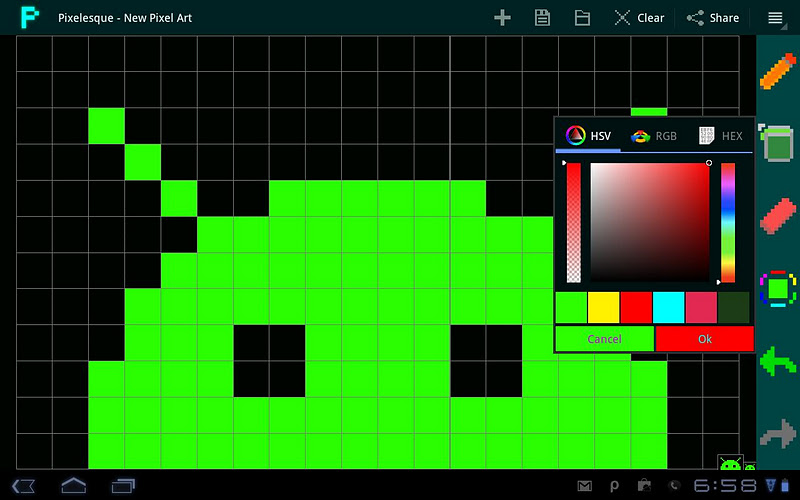This screenshot has height=500, width=800.
Task: Undo with the green back arrow
Action: coord(778,361)
